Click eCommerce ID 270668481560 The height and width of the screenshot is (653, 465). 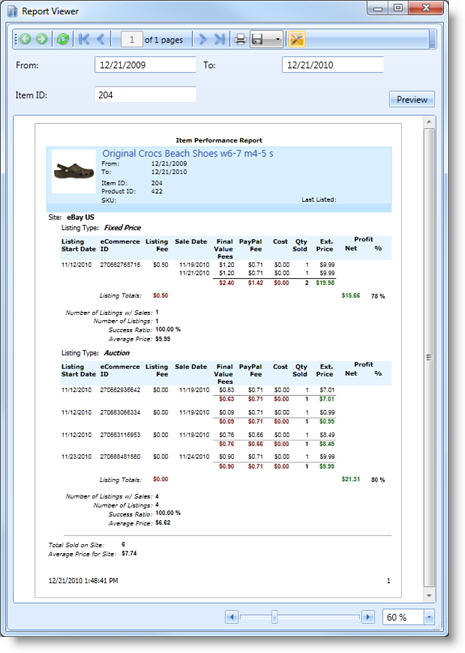[x=120, y=457]
